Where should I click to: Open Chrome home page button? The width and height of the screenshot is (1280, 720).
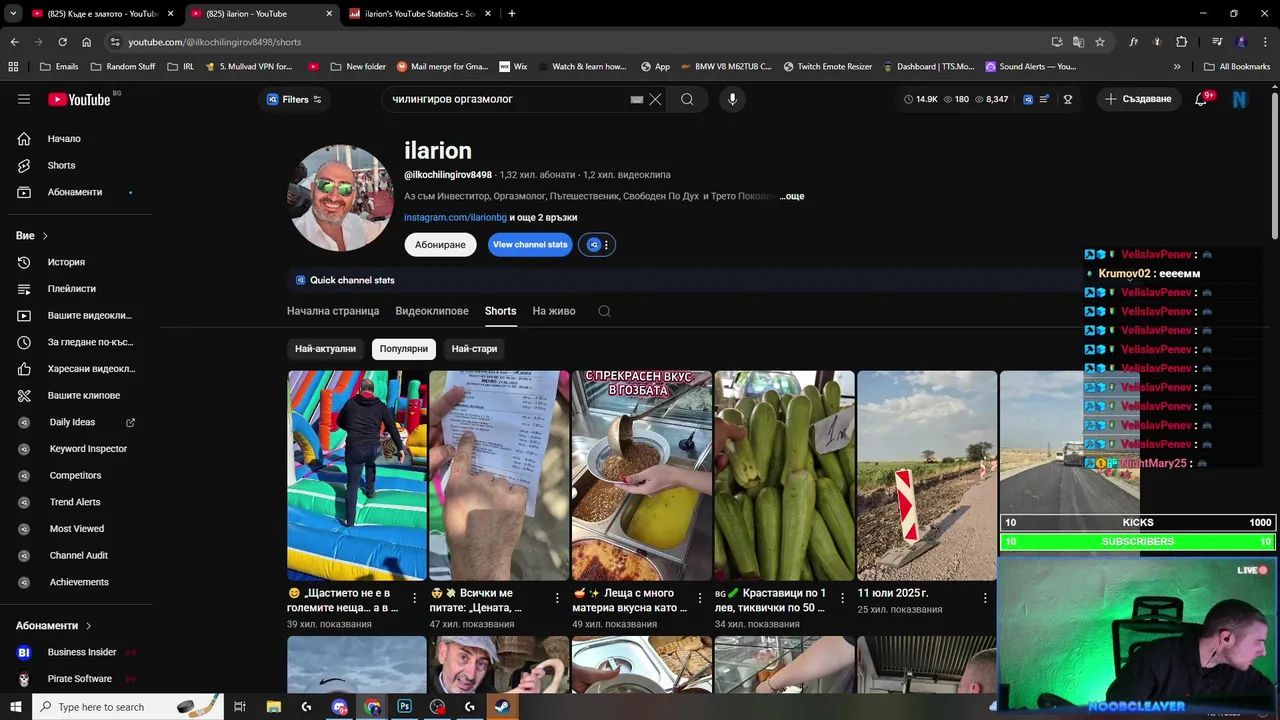pyautogui.click(x=87, y=42)
